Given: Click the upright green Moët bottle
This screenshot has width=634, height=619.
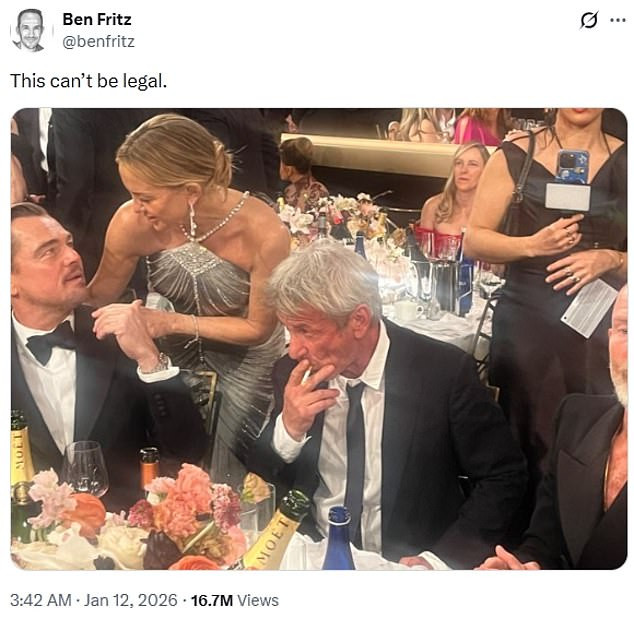Looking at the screenshot, I should pos(21,470).
